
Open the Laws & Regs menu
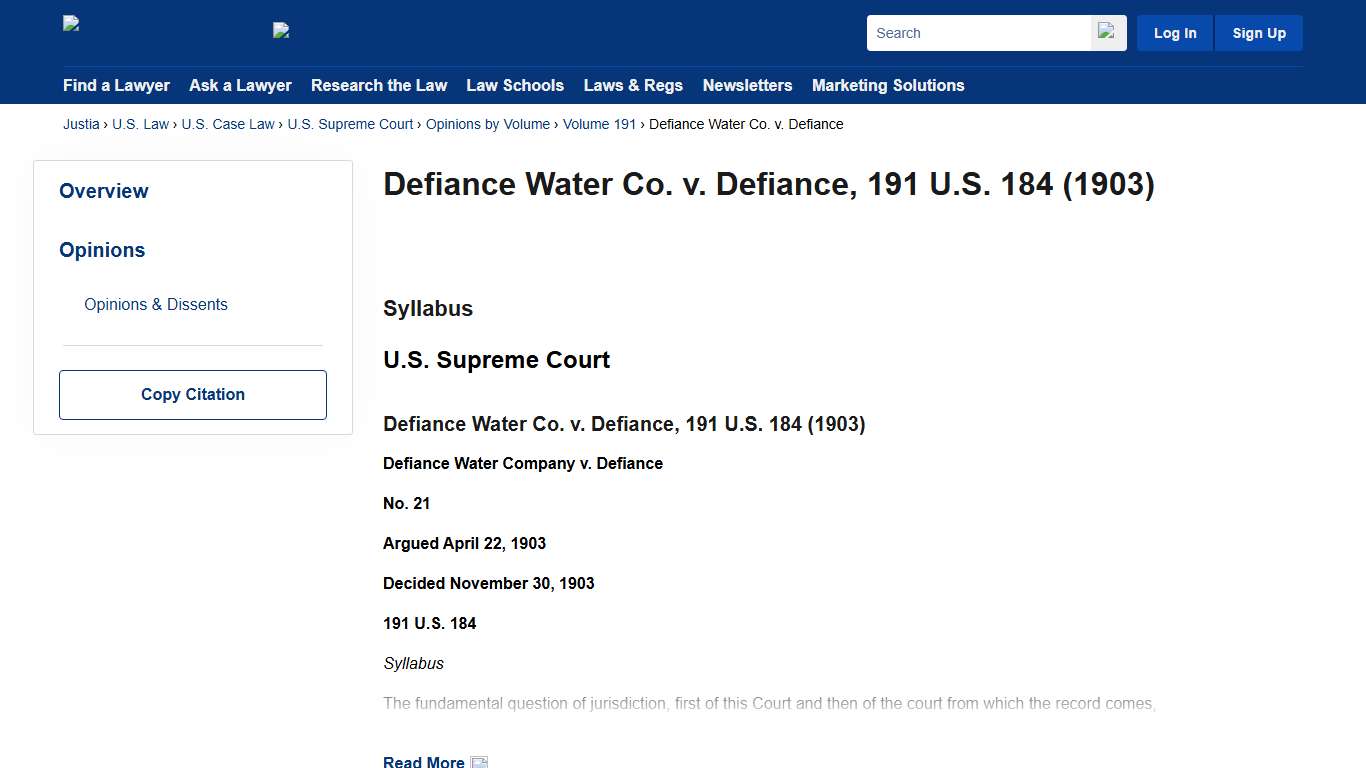tap(633, 85)
